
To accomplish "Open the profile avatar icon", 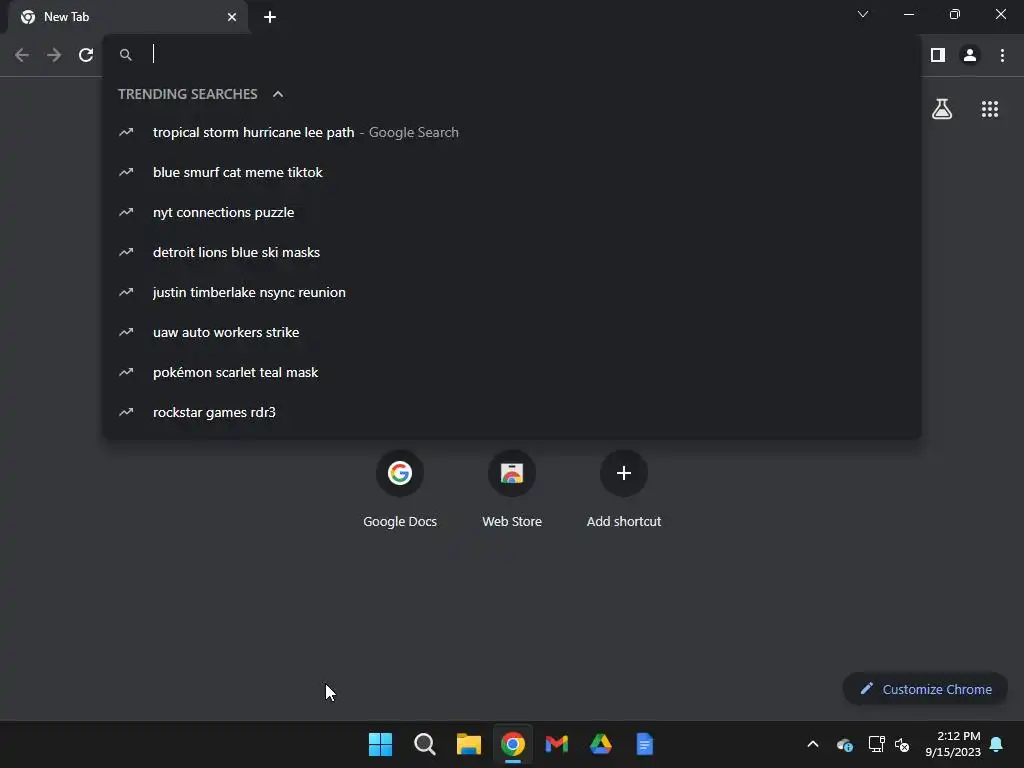I will pyautogui.click(x=970, y=55).
